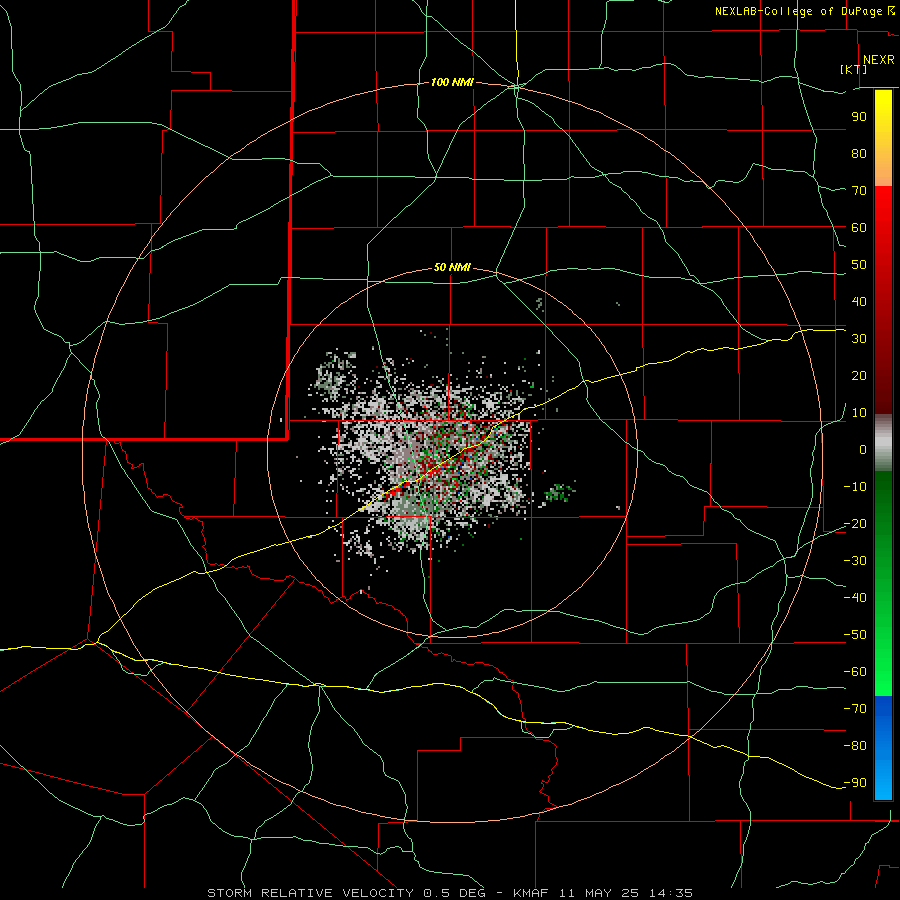
Task: Click the 100 NMI range ring label
Action: [452, 83]
